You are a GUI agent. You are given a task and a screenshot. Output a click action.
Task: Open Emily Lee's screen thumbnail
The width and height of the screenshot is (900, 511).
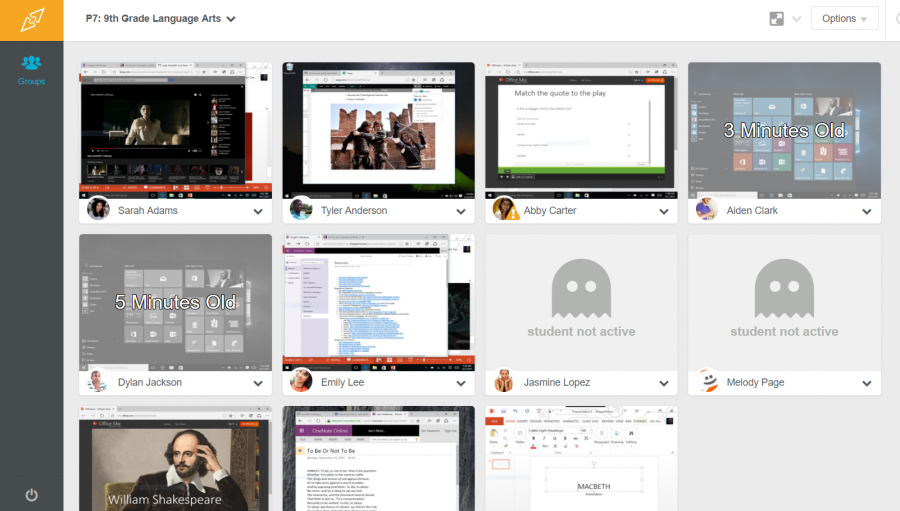pyautogui.click(x=379, y=302)
